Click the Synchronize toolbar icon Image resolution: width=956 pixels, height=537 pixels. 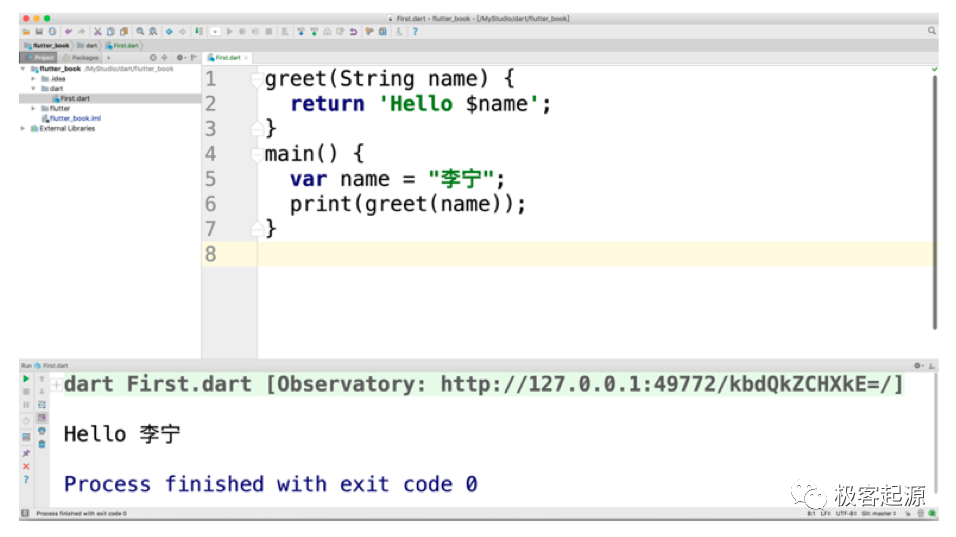tap(52, 32)
